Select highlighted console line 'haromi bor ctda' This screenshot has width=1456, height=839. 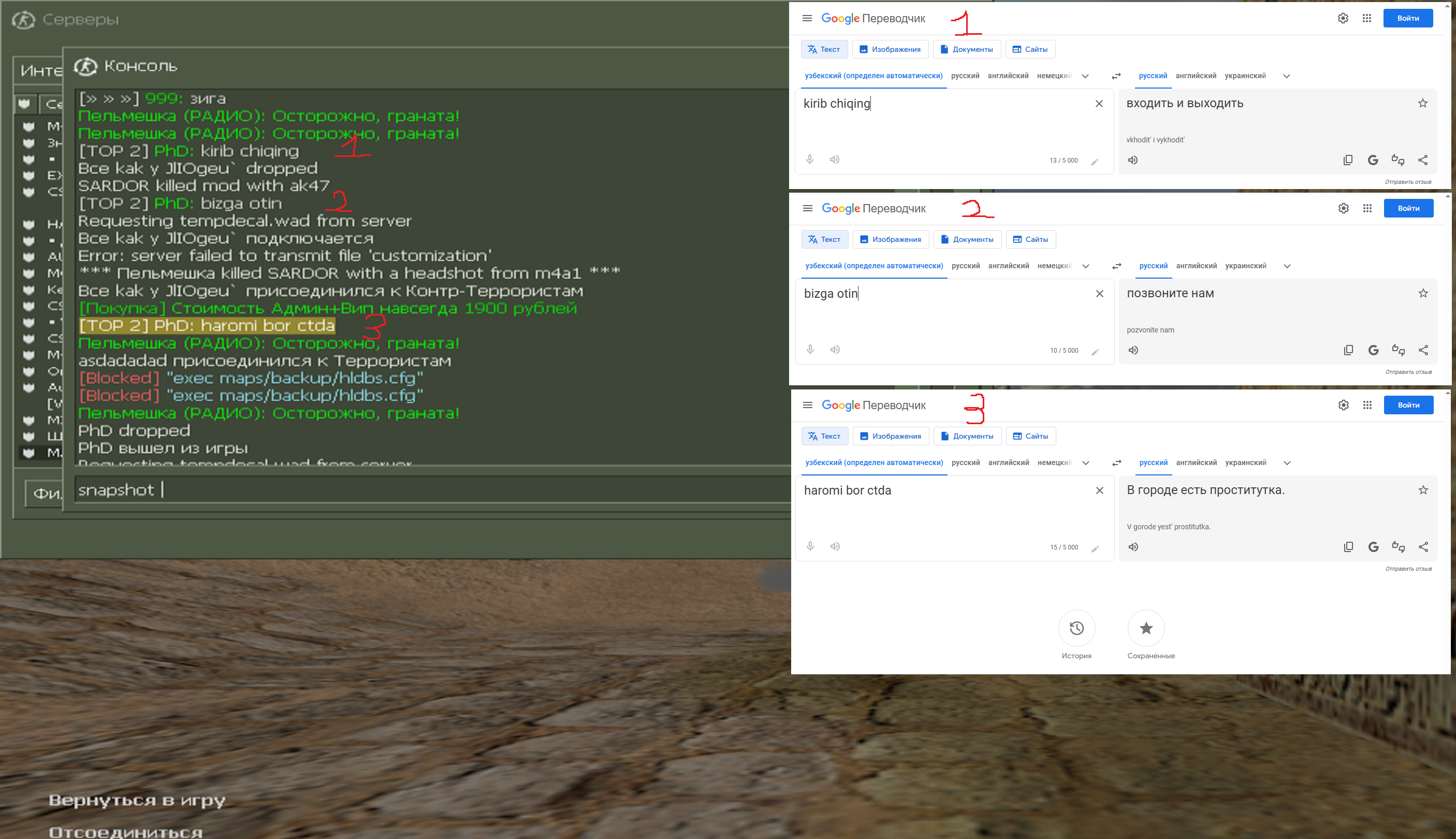207,326
